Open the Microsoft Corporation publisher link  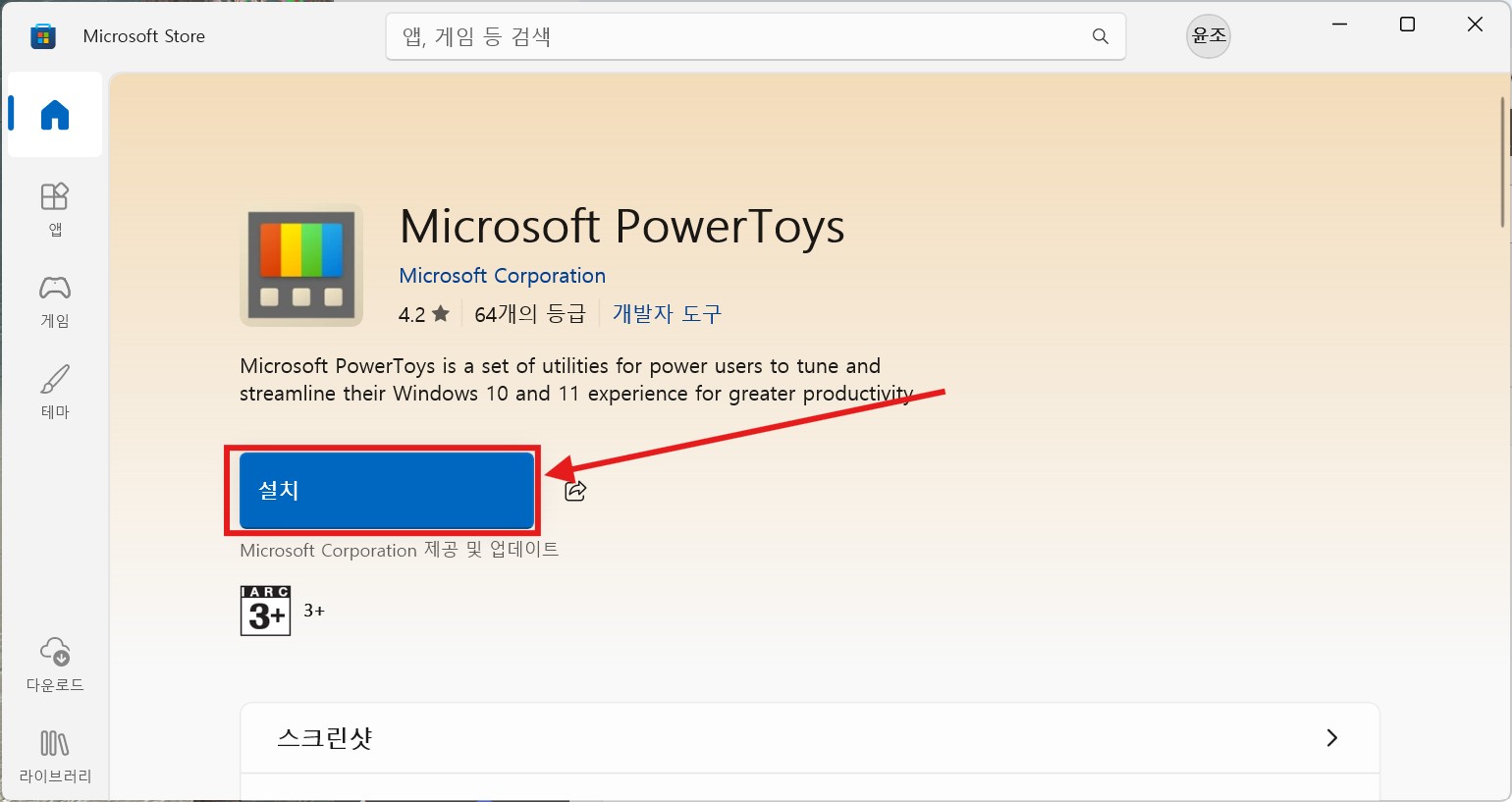(502, 276)
